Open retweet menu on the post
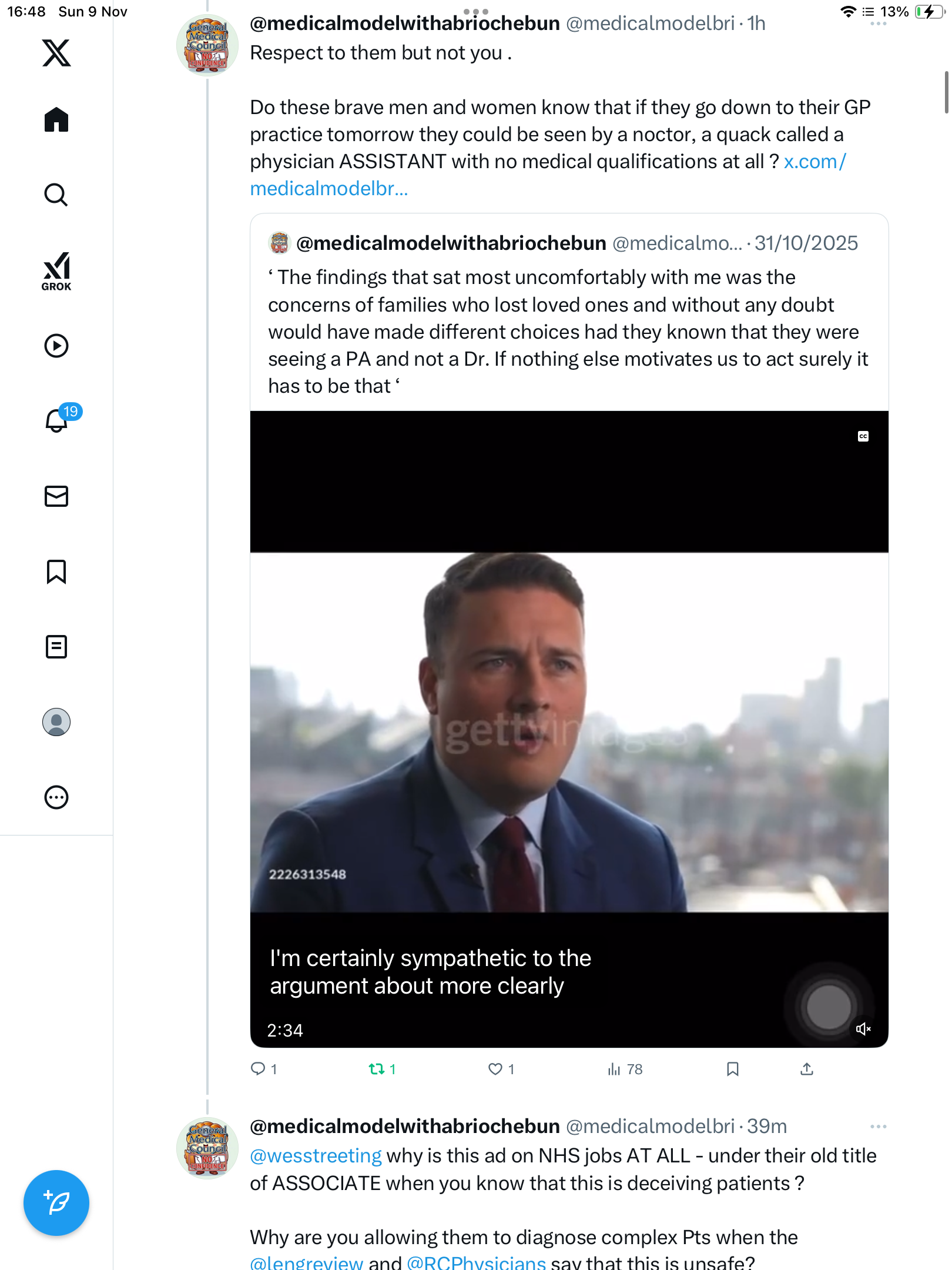The height and width of the screenshot is (1270, 952). [376, 1069]
